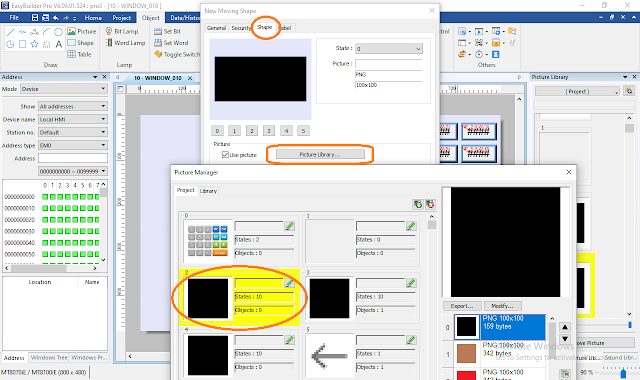Select the Rectangle draw tool
Image resolution: width=640 pixels, height=380 pixels.
tap(22, 44)
